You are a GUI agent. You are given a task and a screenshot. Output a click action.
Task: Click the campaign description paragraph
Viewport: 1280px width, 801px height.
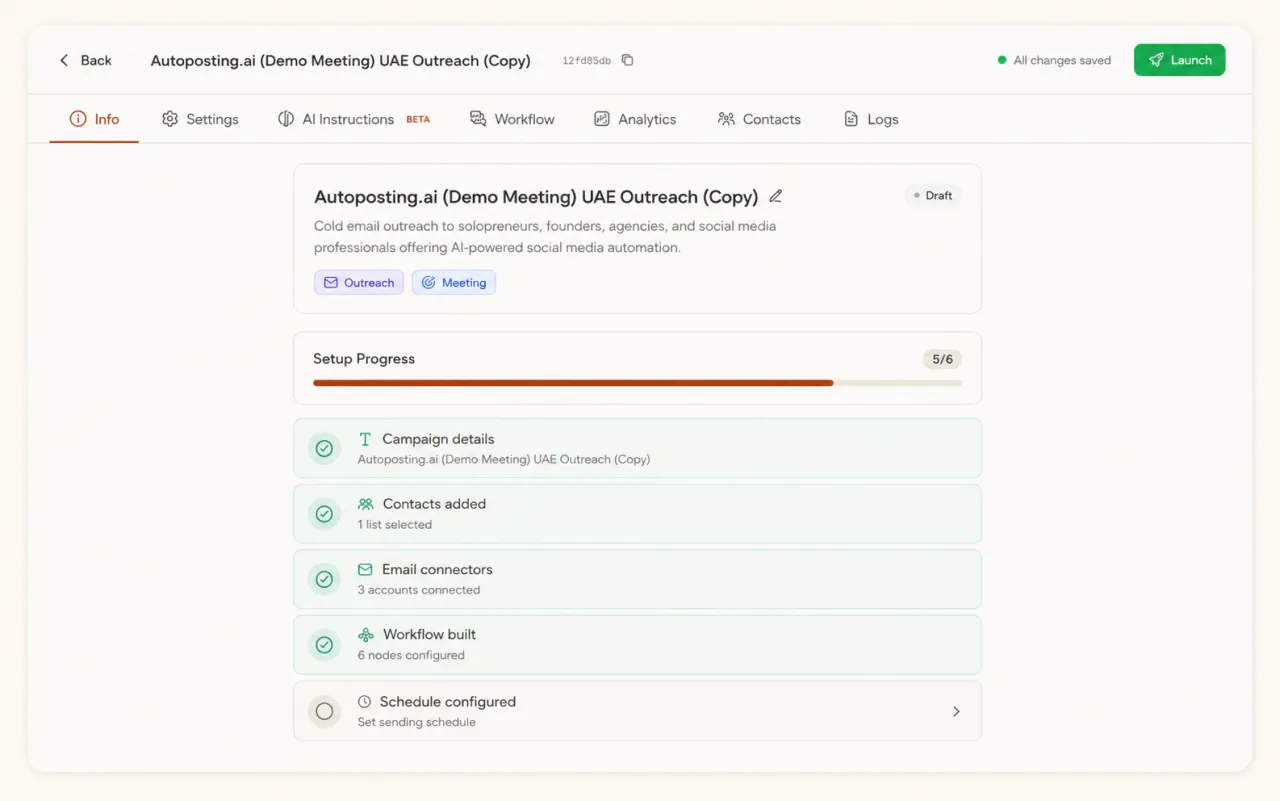(545, 236)
